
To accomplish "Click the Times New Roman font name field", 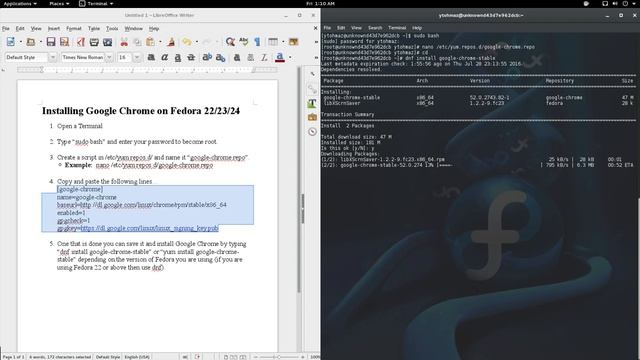I will click(x=83, y=57).
